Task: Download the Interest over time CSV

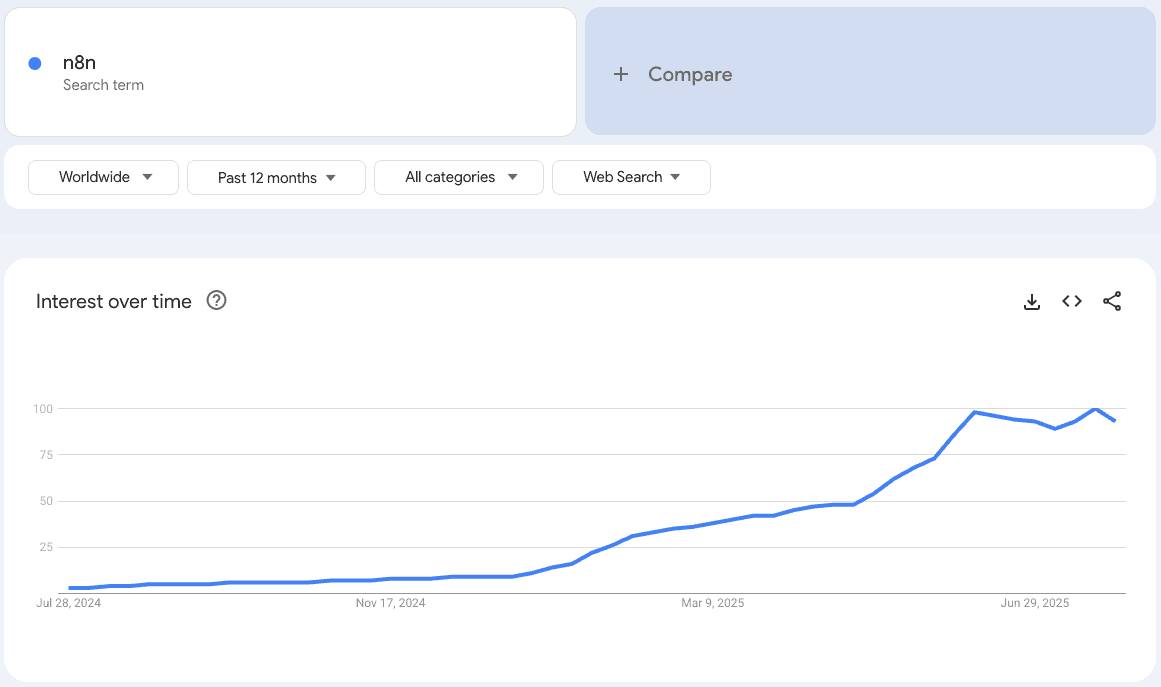Action: (1032, 302)
